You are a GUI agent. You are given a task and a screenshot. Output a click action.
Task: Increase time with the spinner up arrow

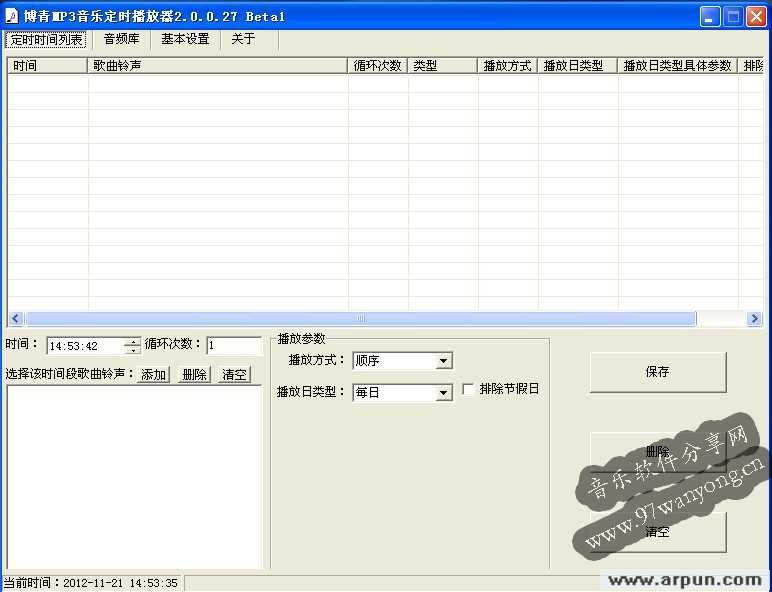click(133, 341)
